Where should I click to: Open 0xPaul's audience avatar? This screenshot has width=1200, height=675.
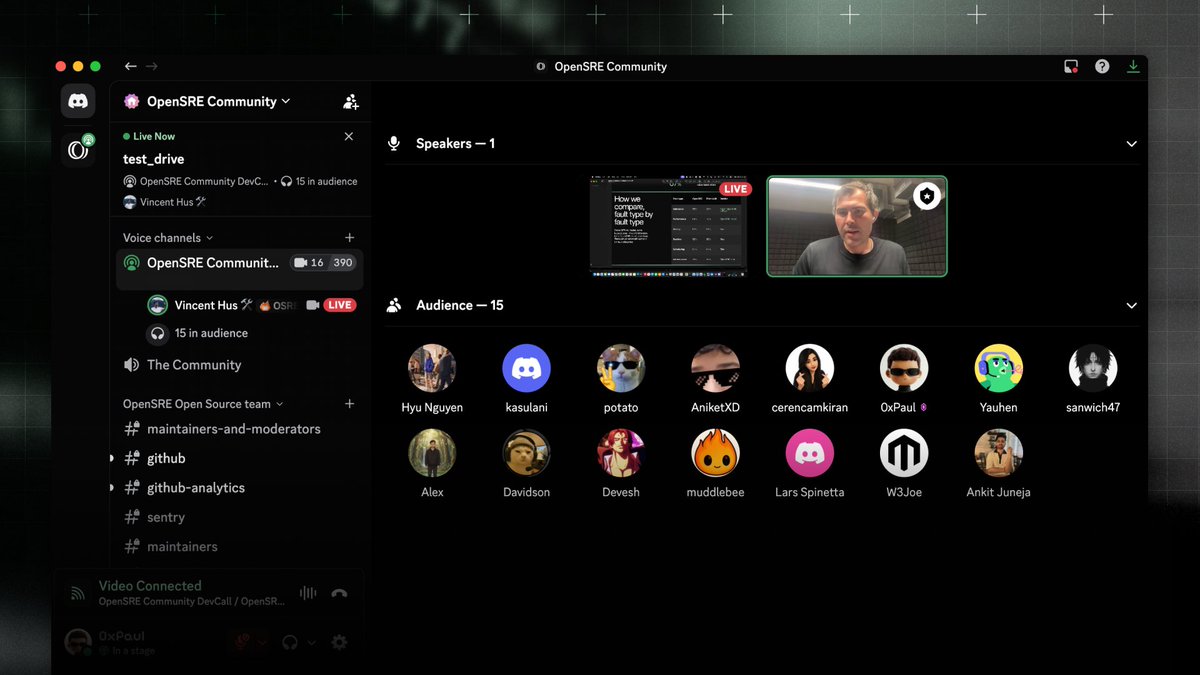(904, 368)
